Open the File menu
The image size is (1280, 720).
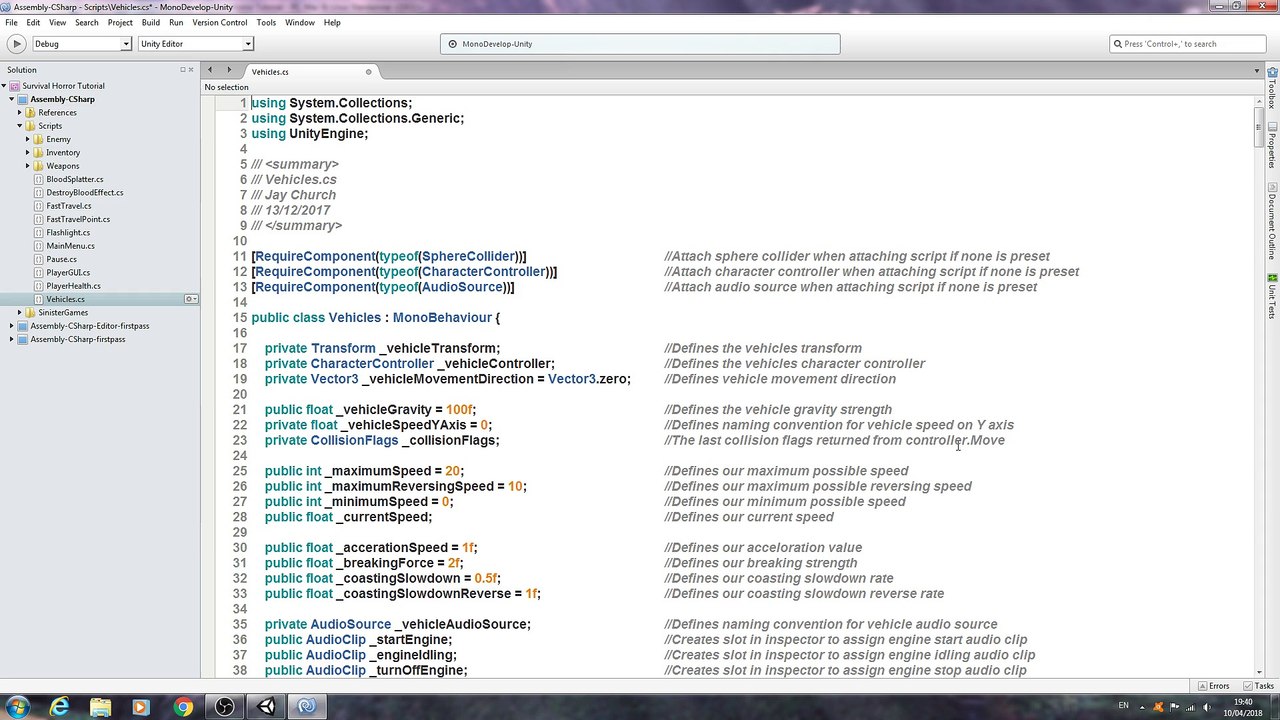[x=11, y=22]
